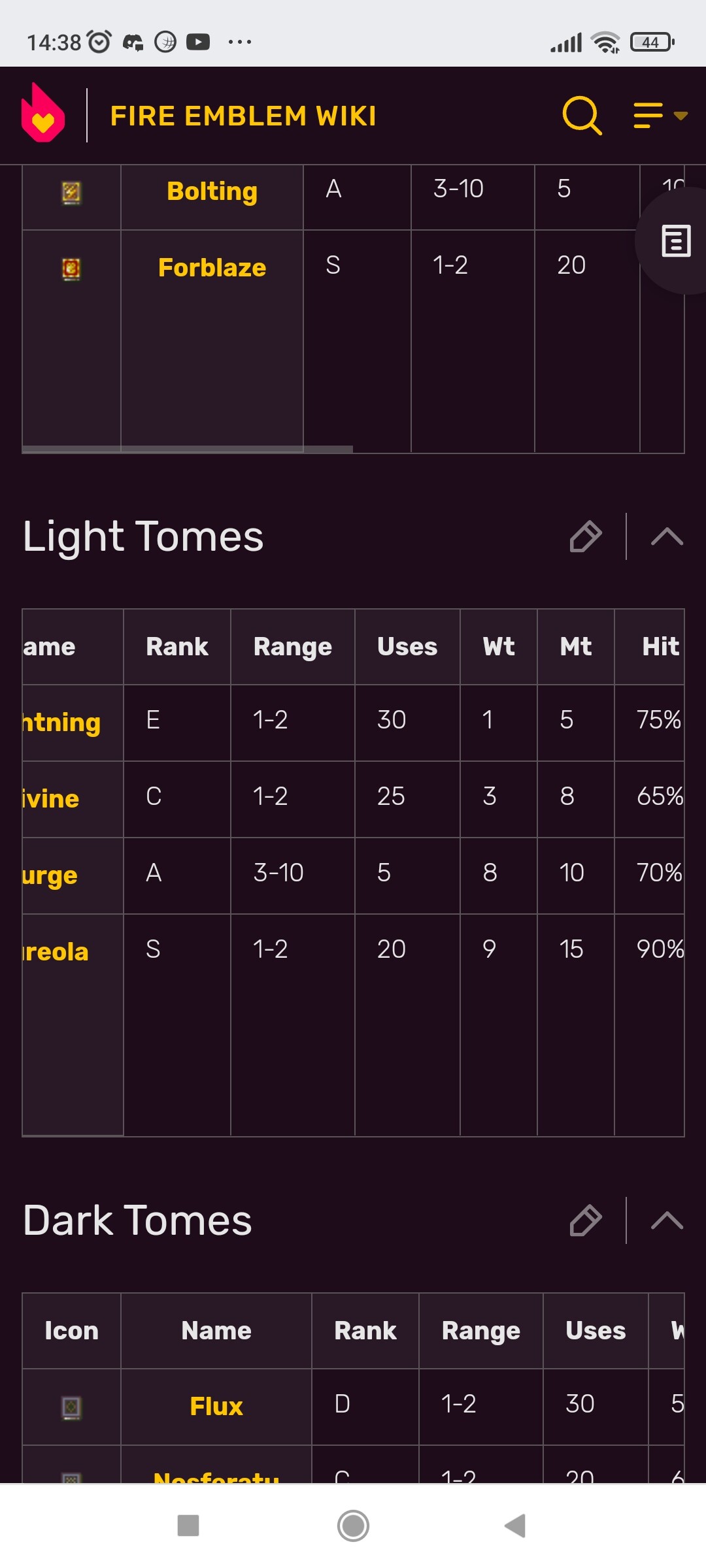
Task: Tap the Forblaze tome icon image
Action: point(71,269)
